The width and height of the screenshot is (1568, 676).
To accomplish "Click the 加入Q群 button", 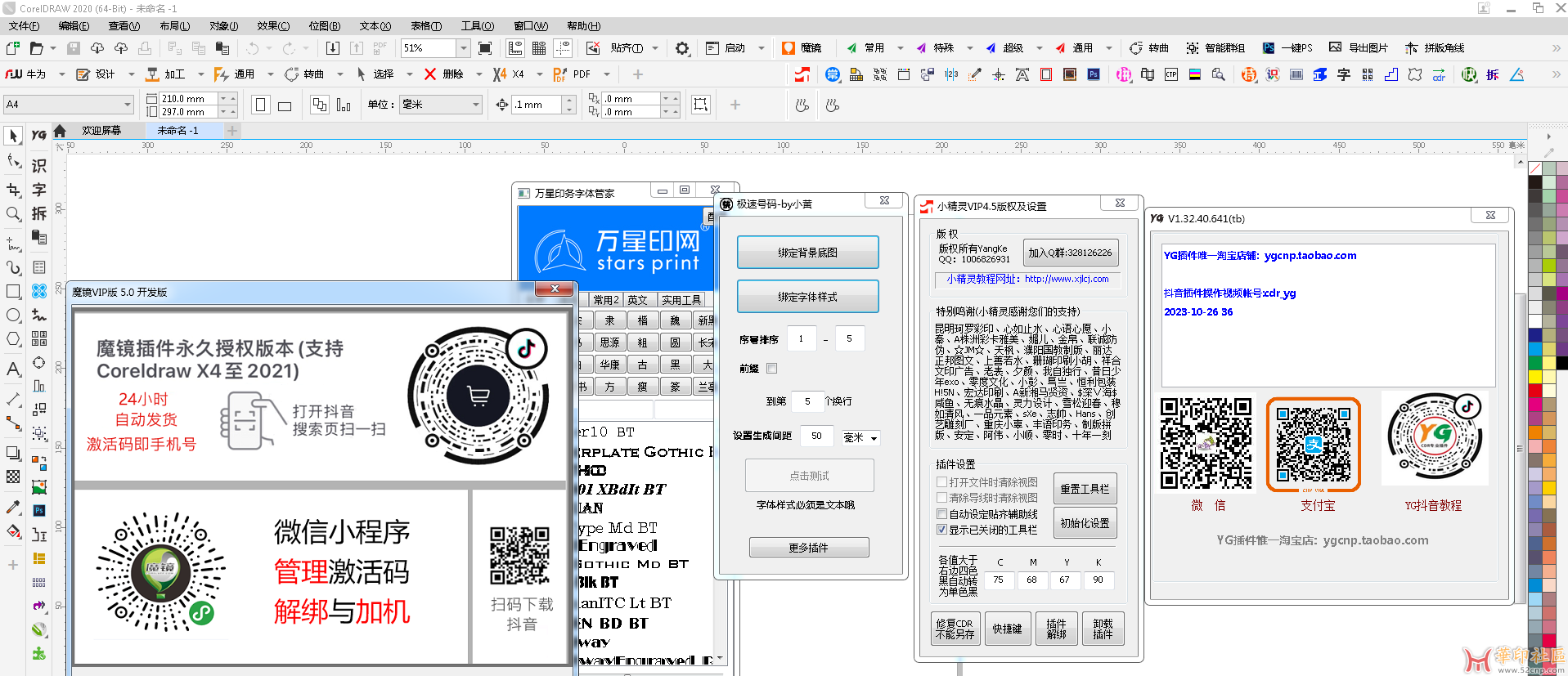I will [x=1070, y=253].
